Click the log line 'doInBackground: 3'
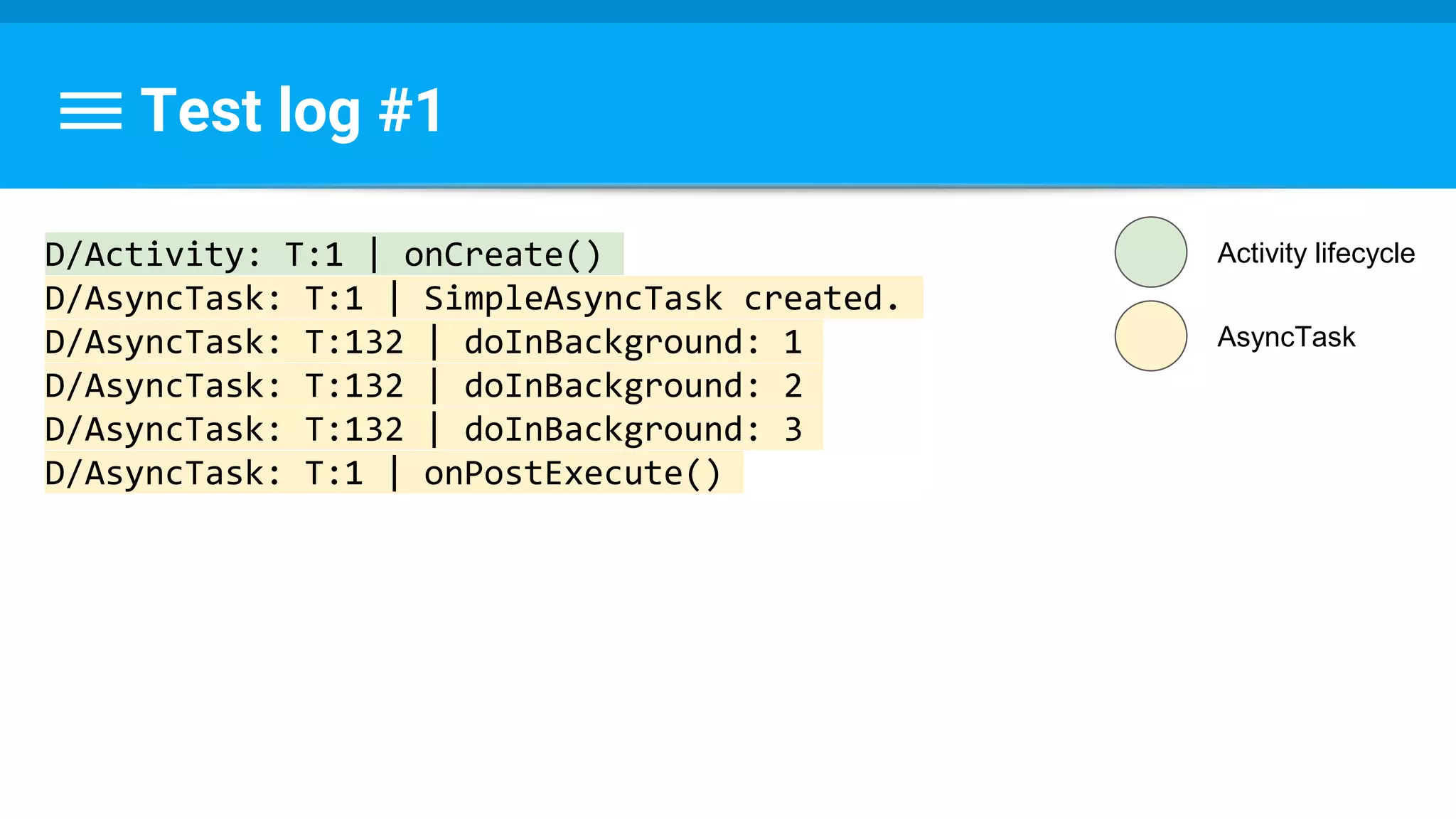The width and height of the screenshot is (1456, 819). coord(434,429)
